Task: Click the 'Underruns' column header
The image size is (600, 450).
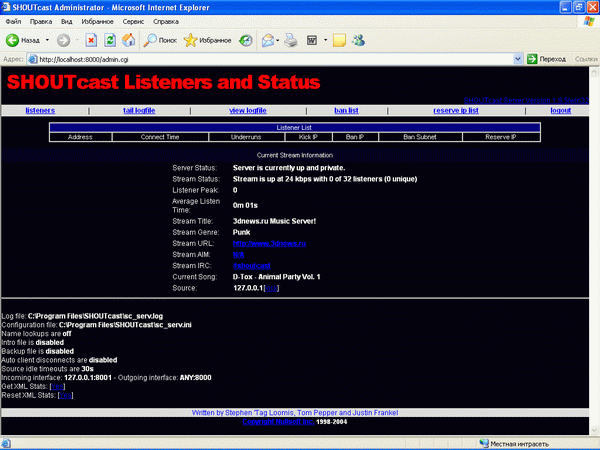Action: [x=246, y=137]
